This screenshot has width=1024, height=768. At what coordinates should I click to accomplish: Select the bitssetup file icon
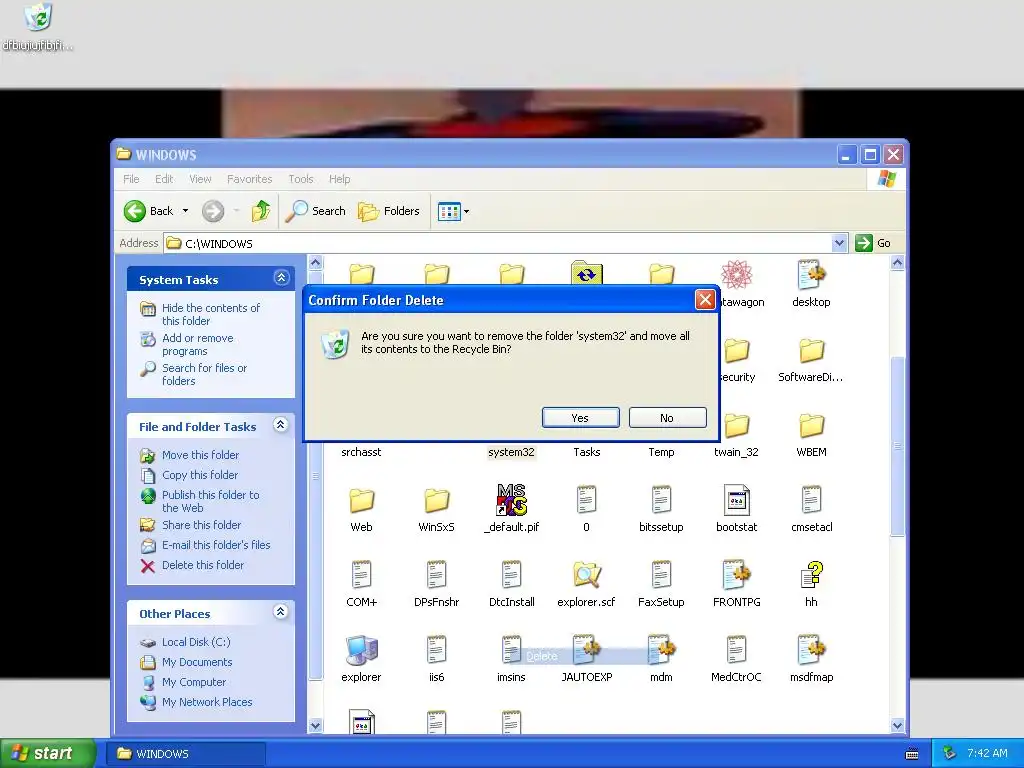pos(661,500)
